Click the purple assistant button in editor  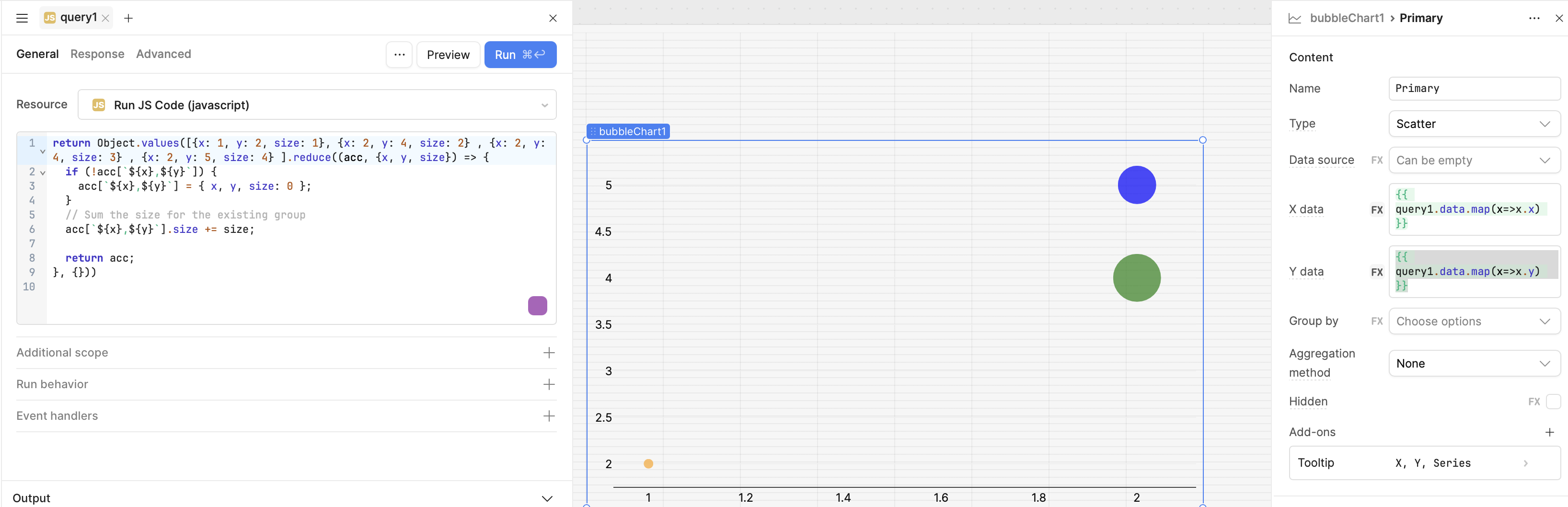click(538, 306)
